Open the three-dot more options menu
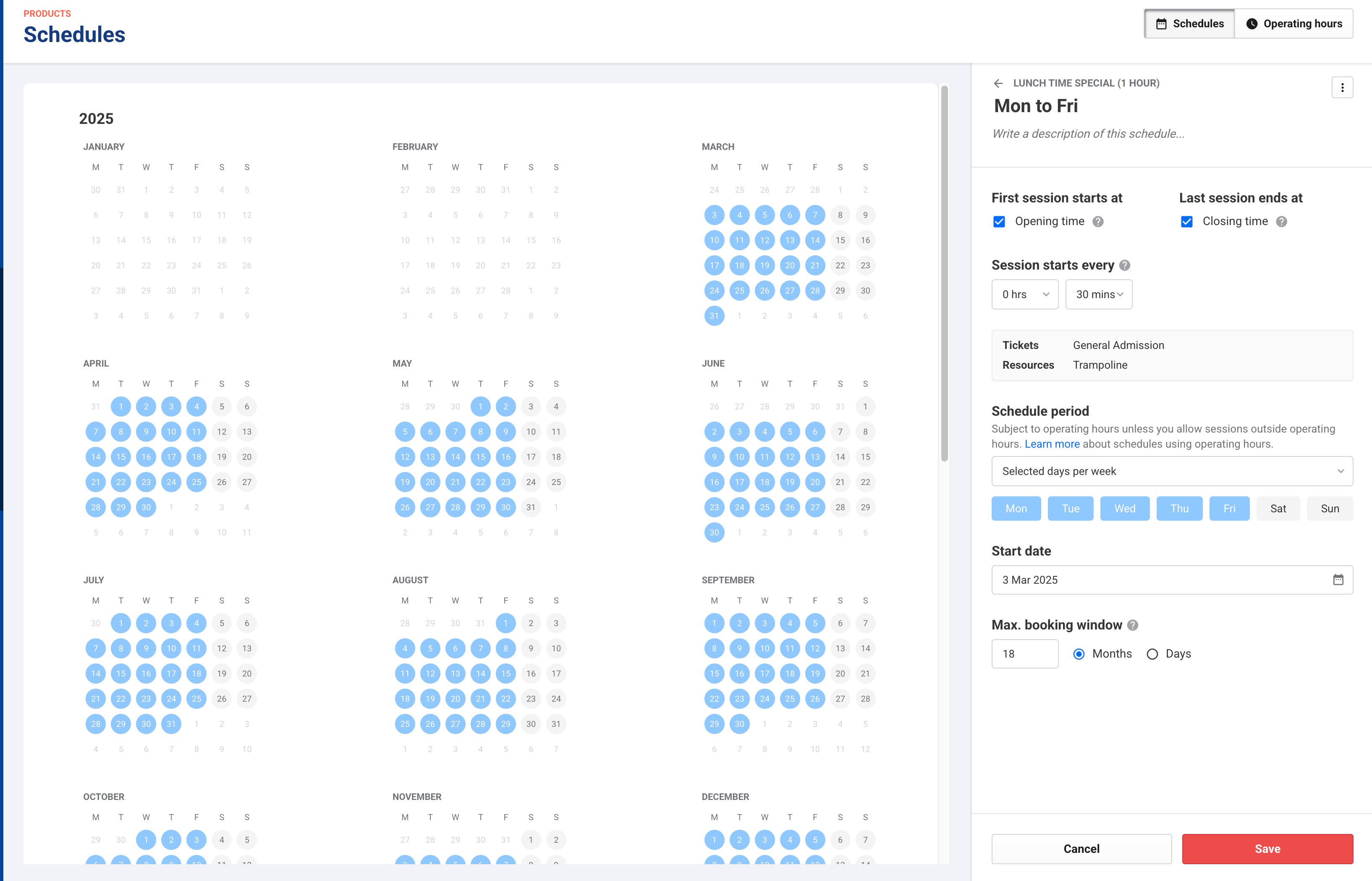This screenshot has width=1372, height=881. 1342,87
